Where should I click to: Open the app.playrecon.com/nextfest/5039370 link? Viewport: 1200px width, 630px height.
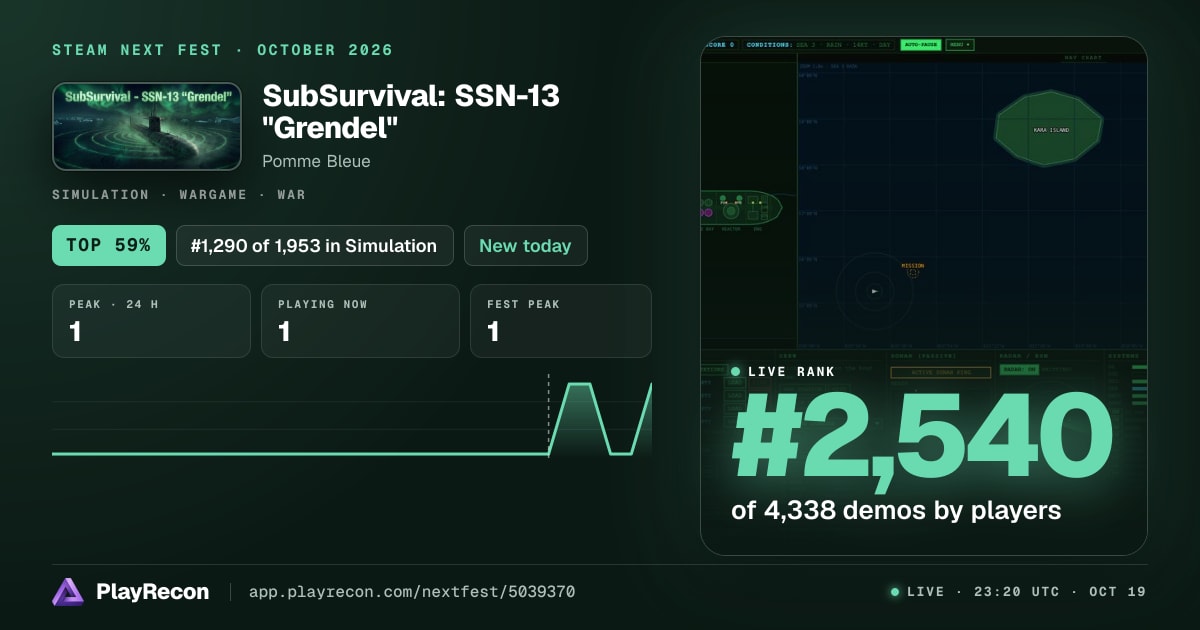[x=412, y=592]
